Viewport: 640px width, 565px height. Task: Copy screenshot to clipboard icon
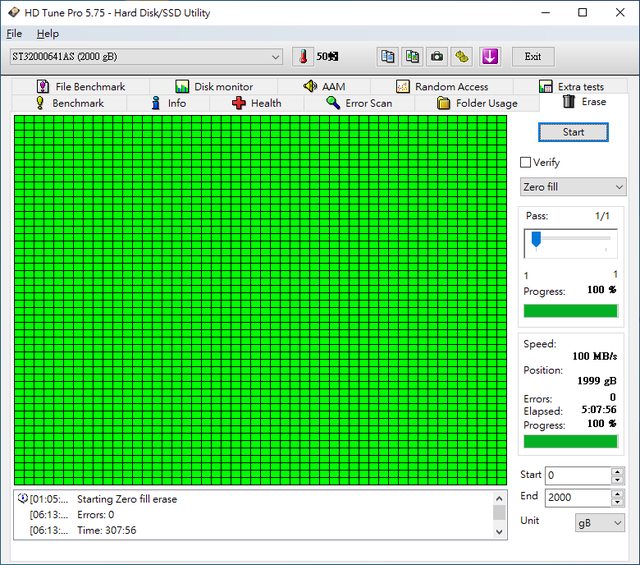click(412, 56)
